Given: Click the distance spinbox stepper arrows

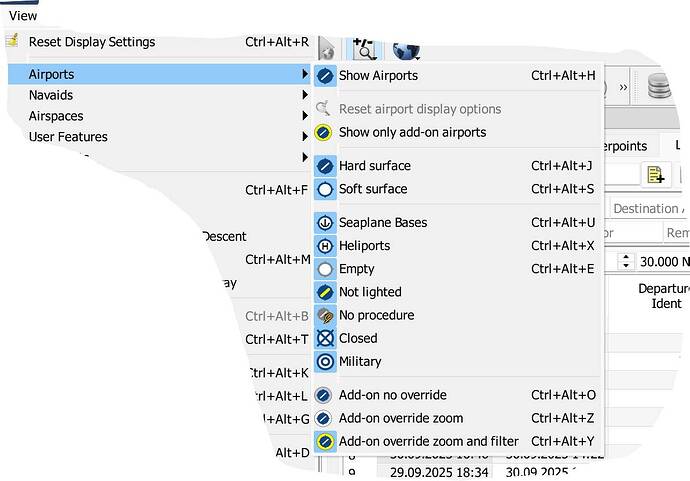Looking at the screenshot, I should [626, 261].
